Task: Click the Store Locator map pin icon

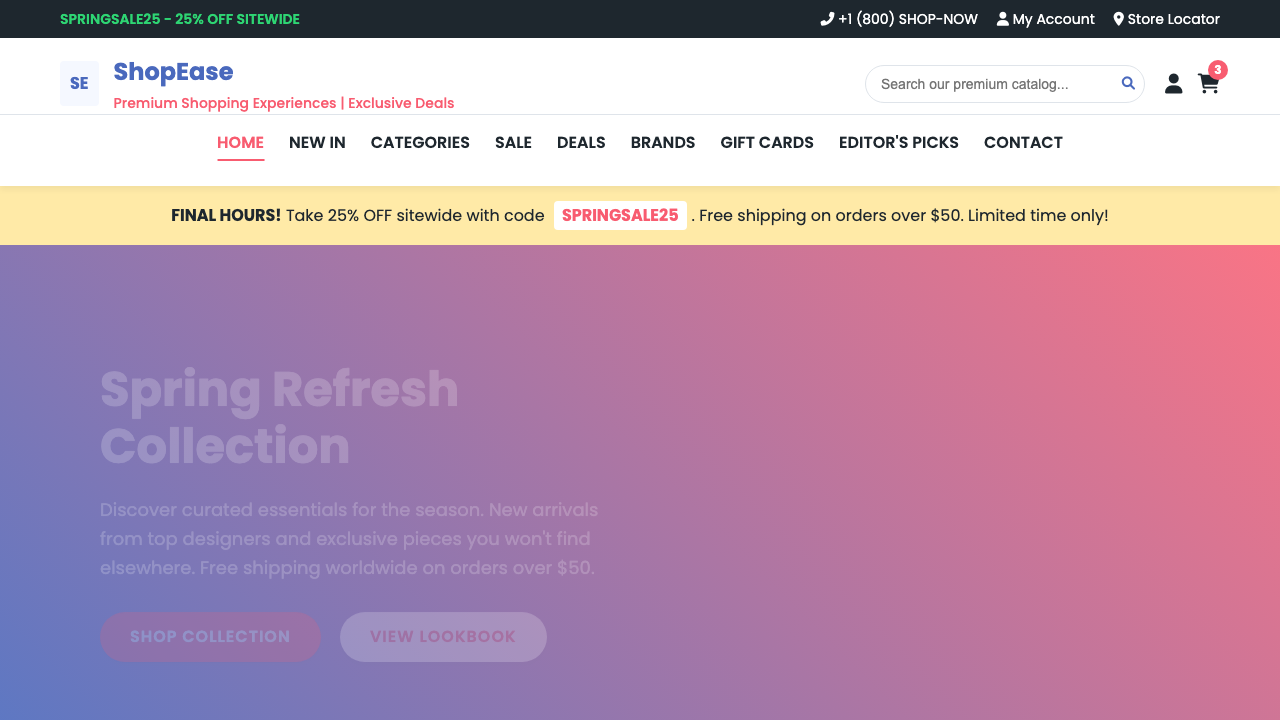Action: [x=1117, y=18]
